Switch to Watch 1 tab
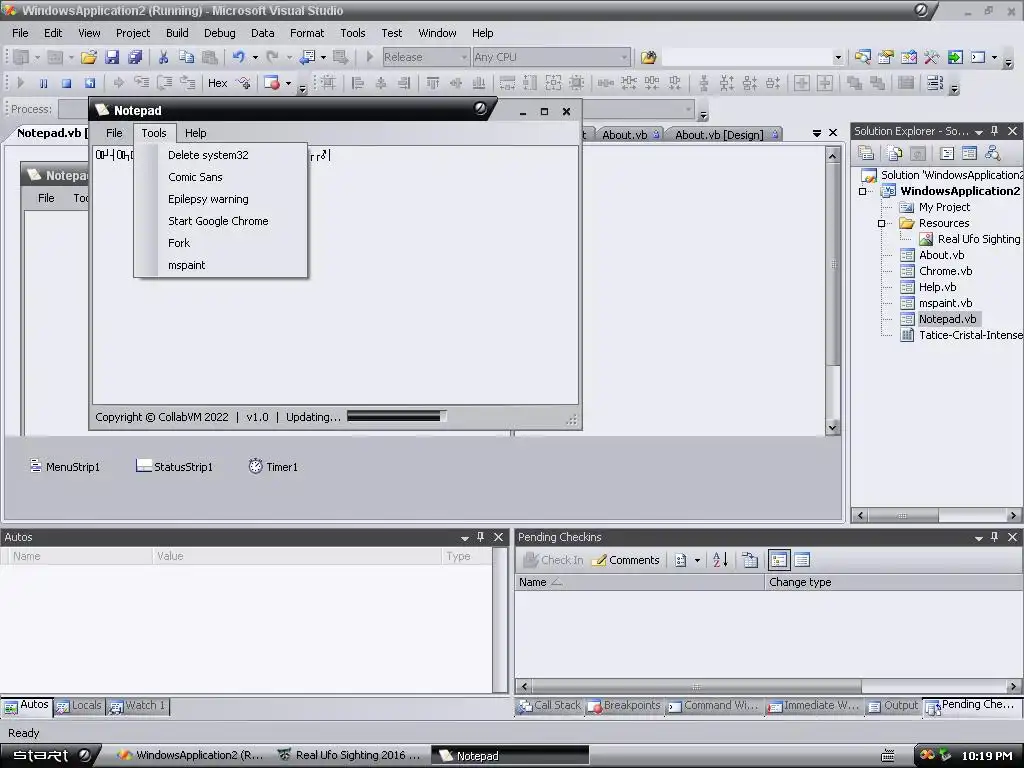 coord(138,706)
